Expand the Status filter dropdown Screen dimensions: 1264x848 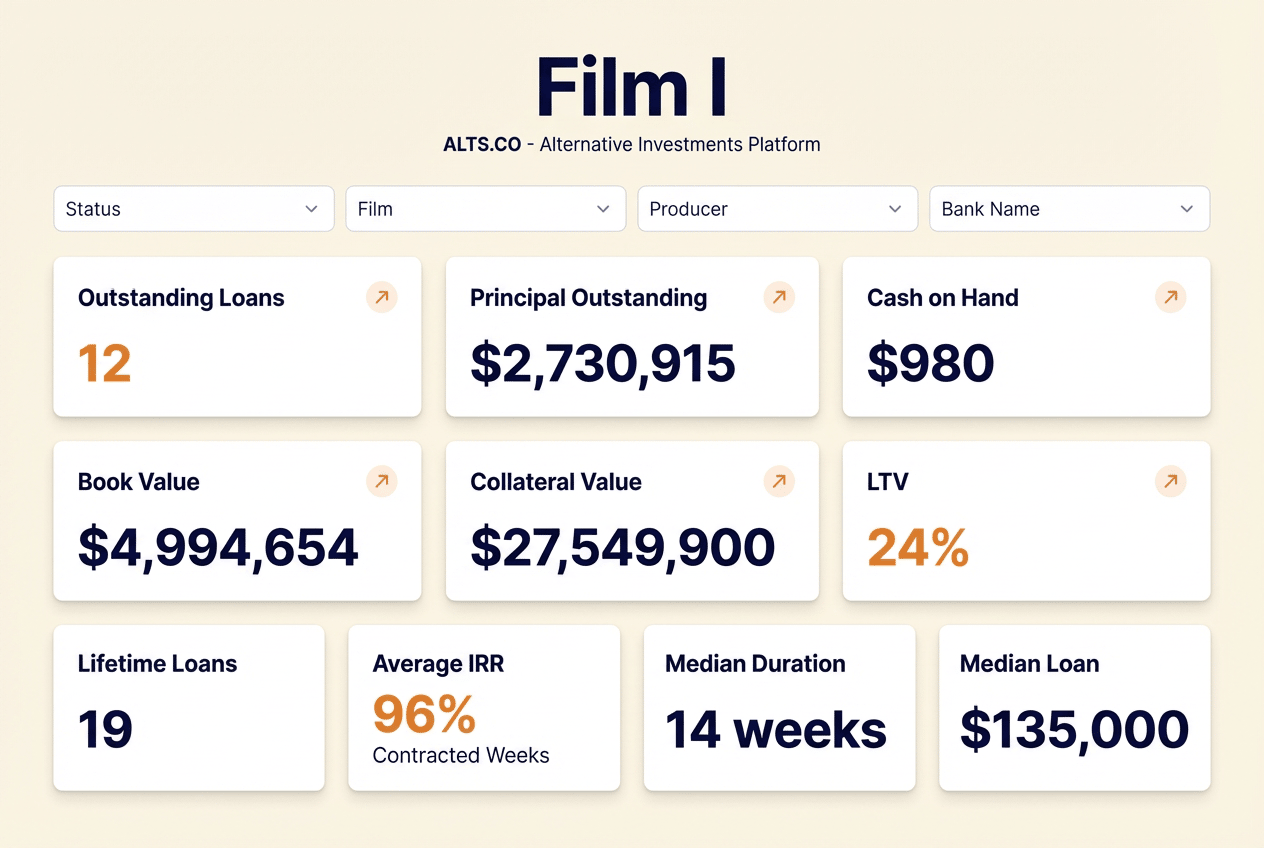tap(194, 209)
